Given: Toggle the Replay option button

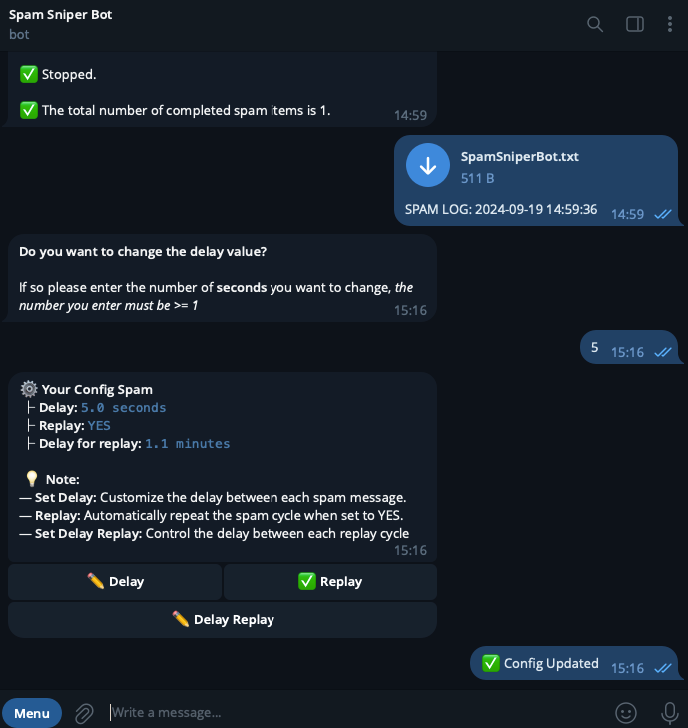Looking at the screenshot, I should click(x=330, y=582).
